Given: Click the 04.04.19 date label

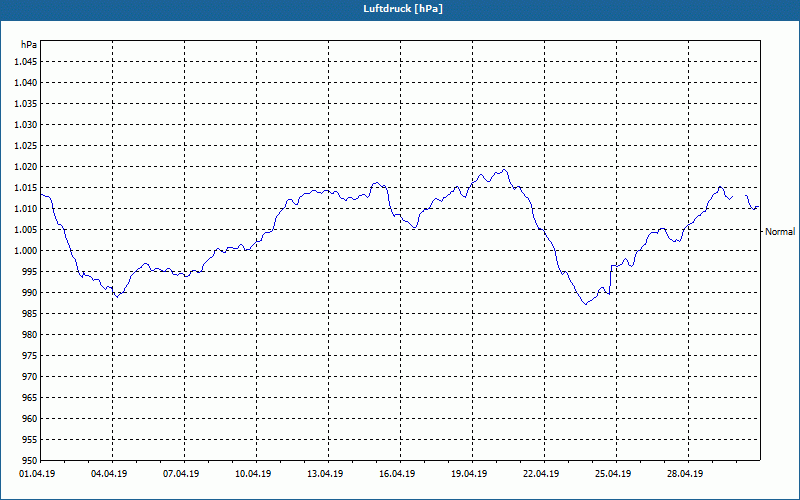Looking at the screenshot, I should click(109, 474).
